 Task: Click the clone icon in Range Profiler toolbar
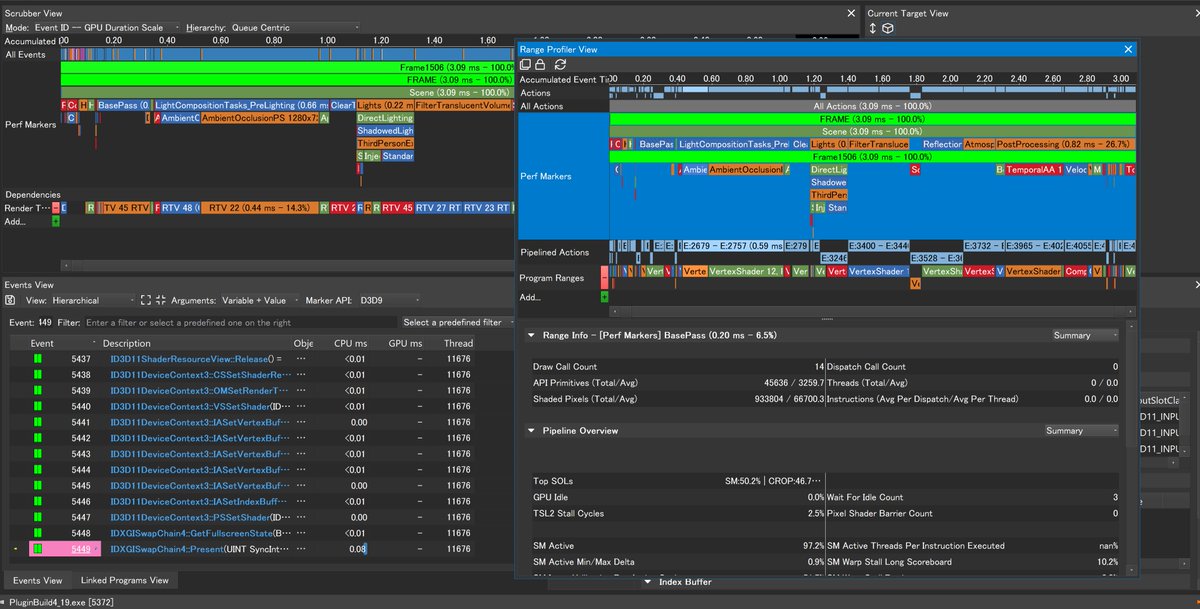(526, 64)
